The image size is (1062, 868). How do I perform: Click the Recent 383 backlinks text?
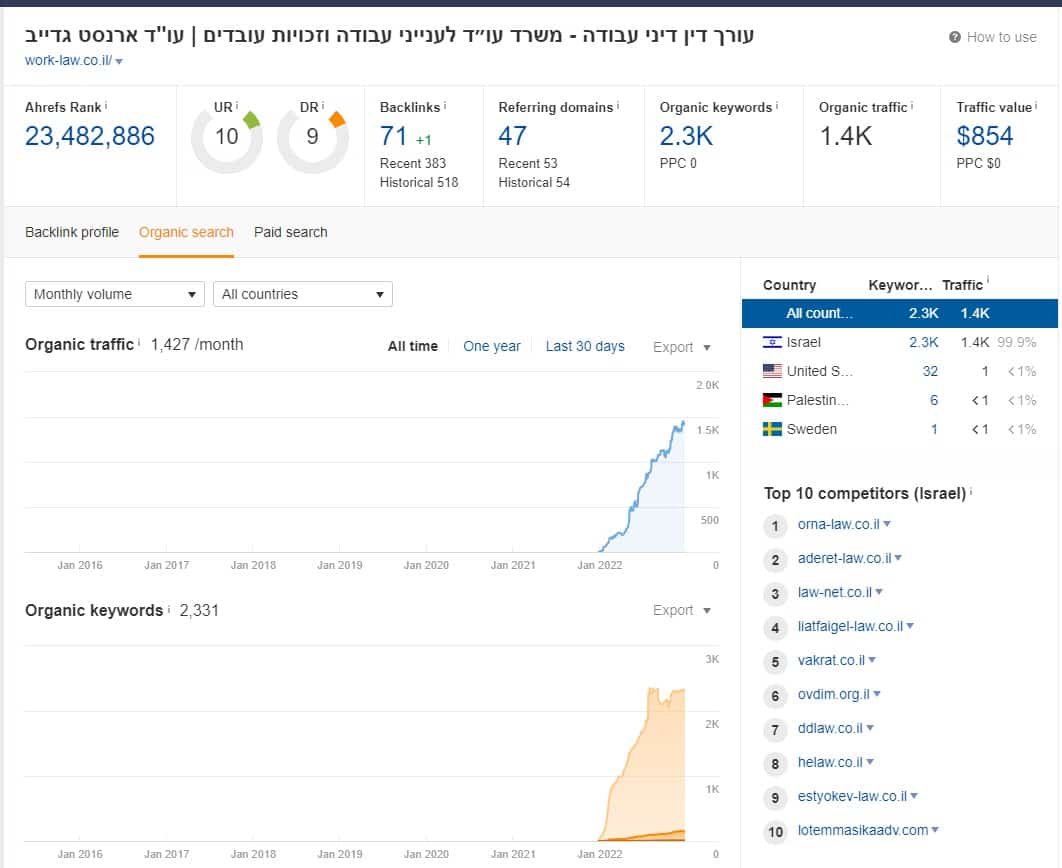(412, 163)
